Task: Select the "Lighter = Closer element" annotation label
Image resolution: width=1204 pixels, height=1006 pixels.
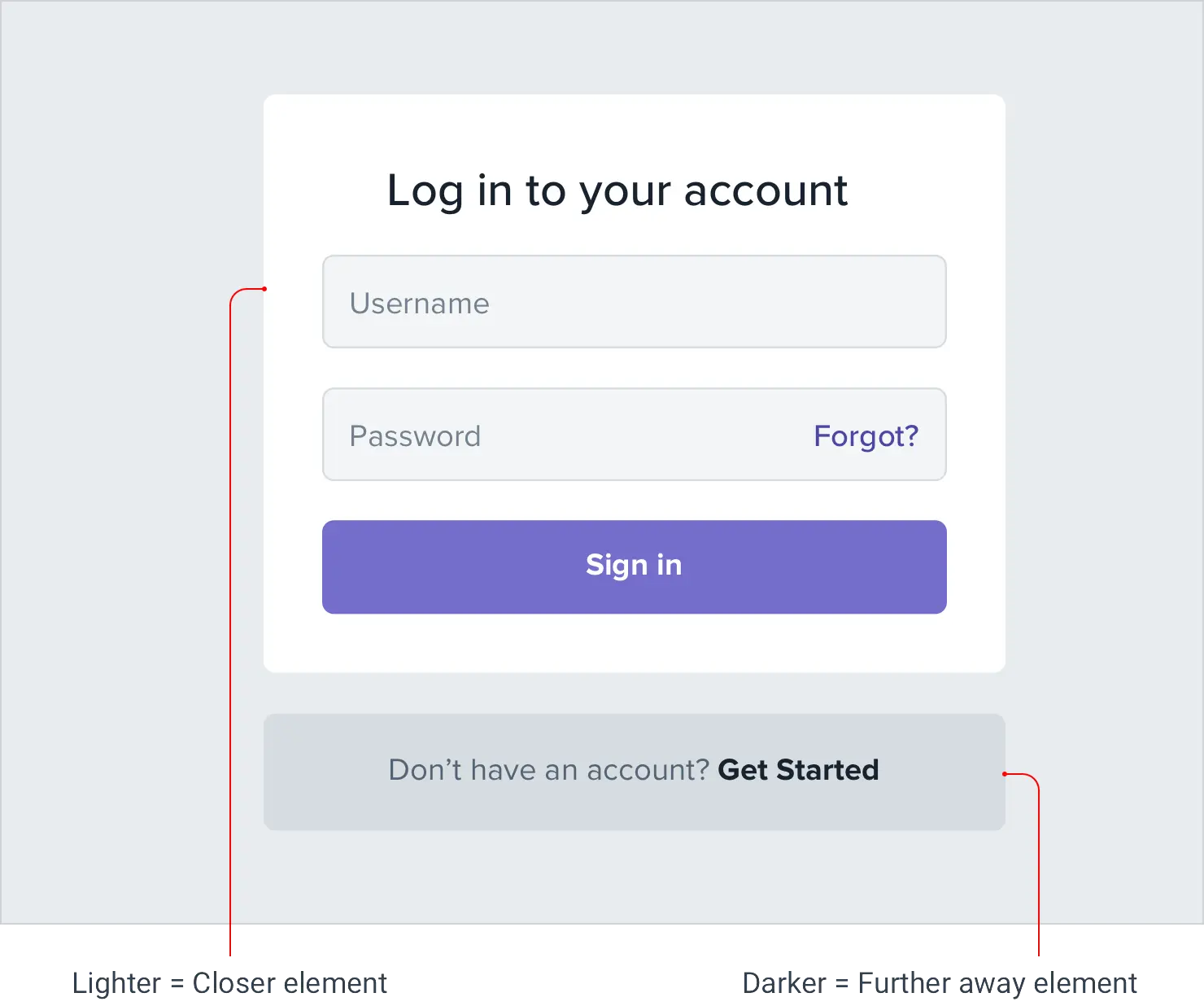Action: [230, 983]
